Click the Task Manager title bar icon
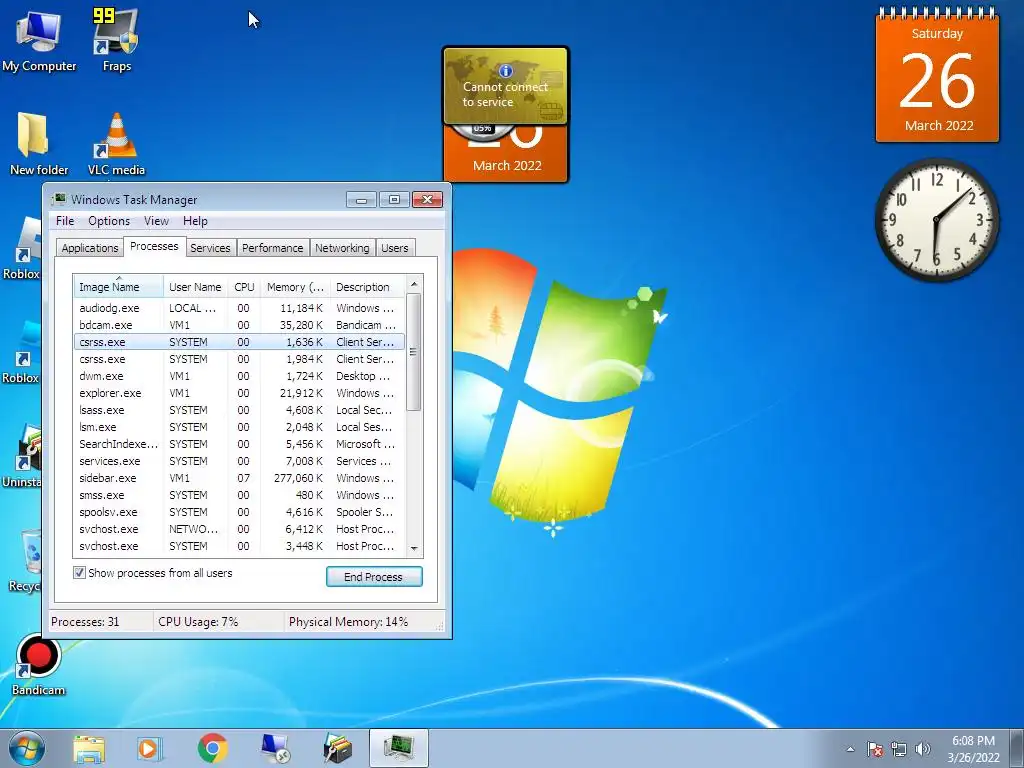 pos(59,199)
